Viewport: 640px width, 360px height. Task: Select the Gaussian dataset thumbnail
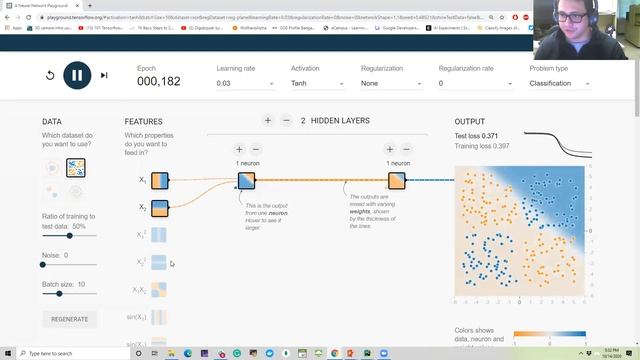(x=52, y=191)
